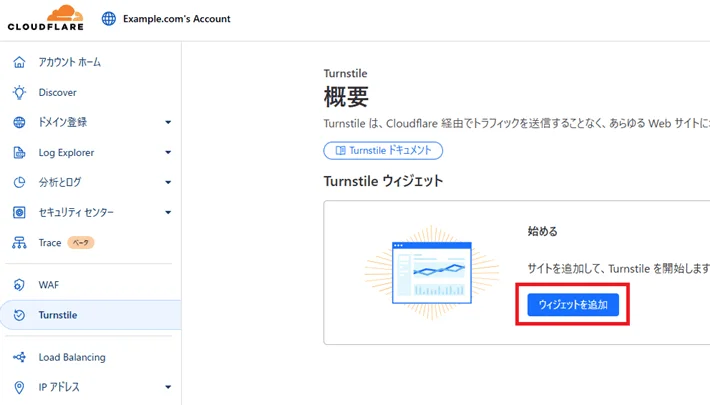
Task: Expand the 分析とログ dropdown arrow
Action: [x=168, y=183]
